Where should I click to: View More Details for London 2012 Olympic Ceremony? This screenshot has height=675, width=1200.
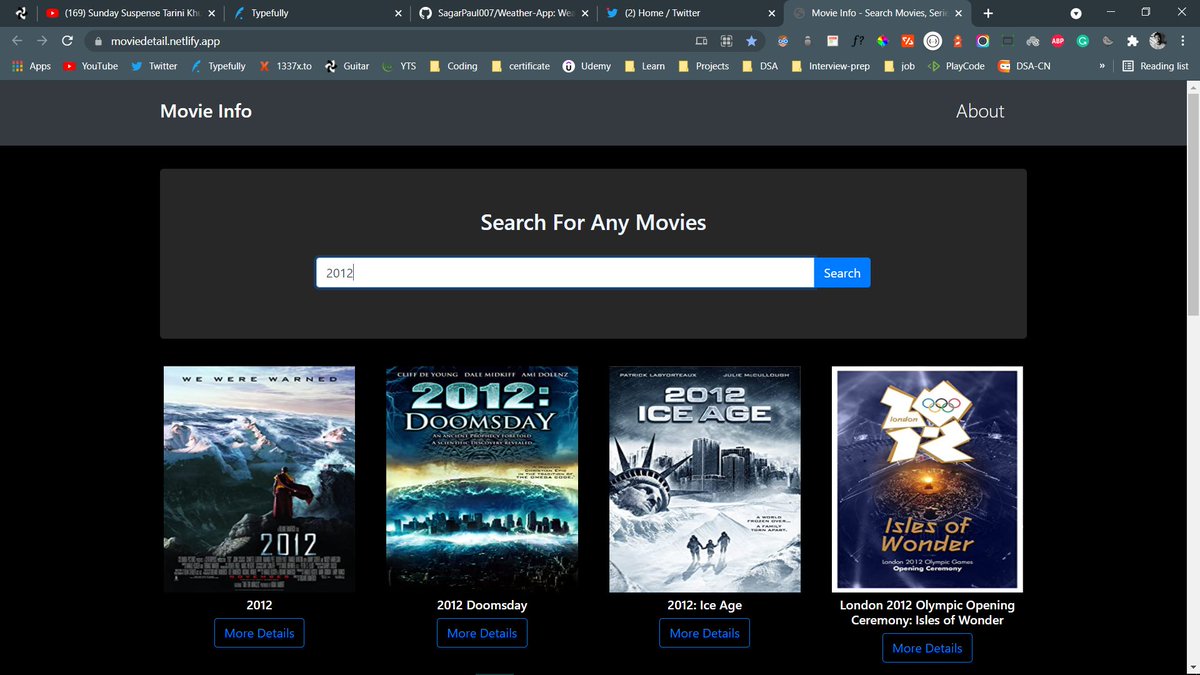coord(927,648)
